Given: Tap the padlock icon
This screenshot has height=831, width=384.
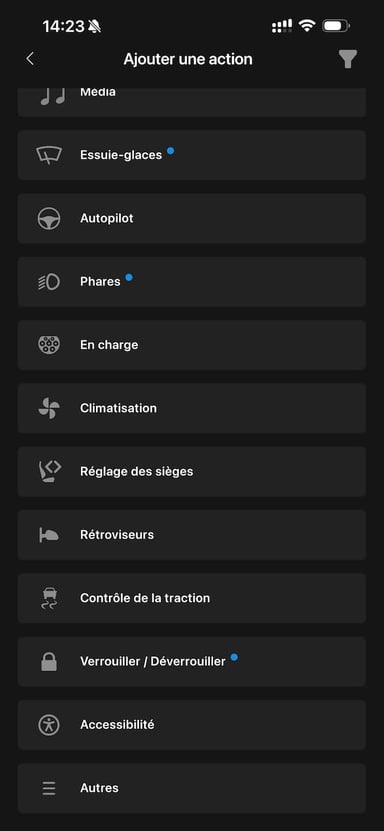Looking at the screenshot, I should pyautogui.click(x=49, y=661).
